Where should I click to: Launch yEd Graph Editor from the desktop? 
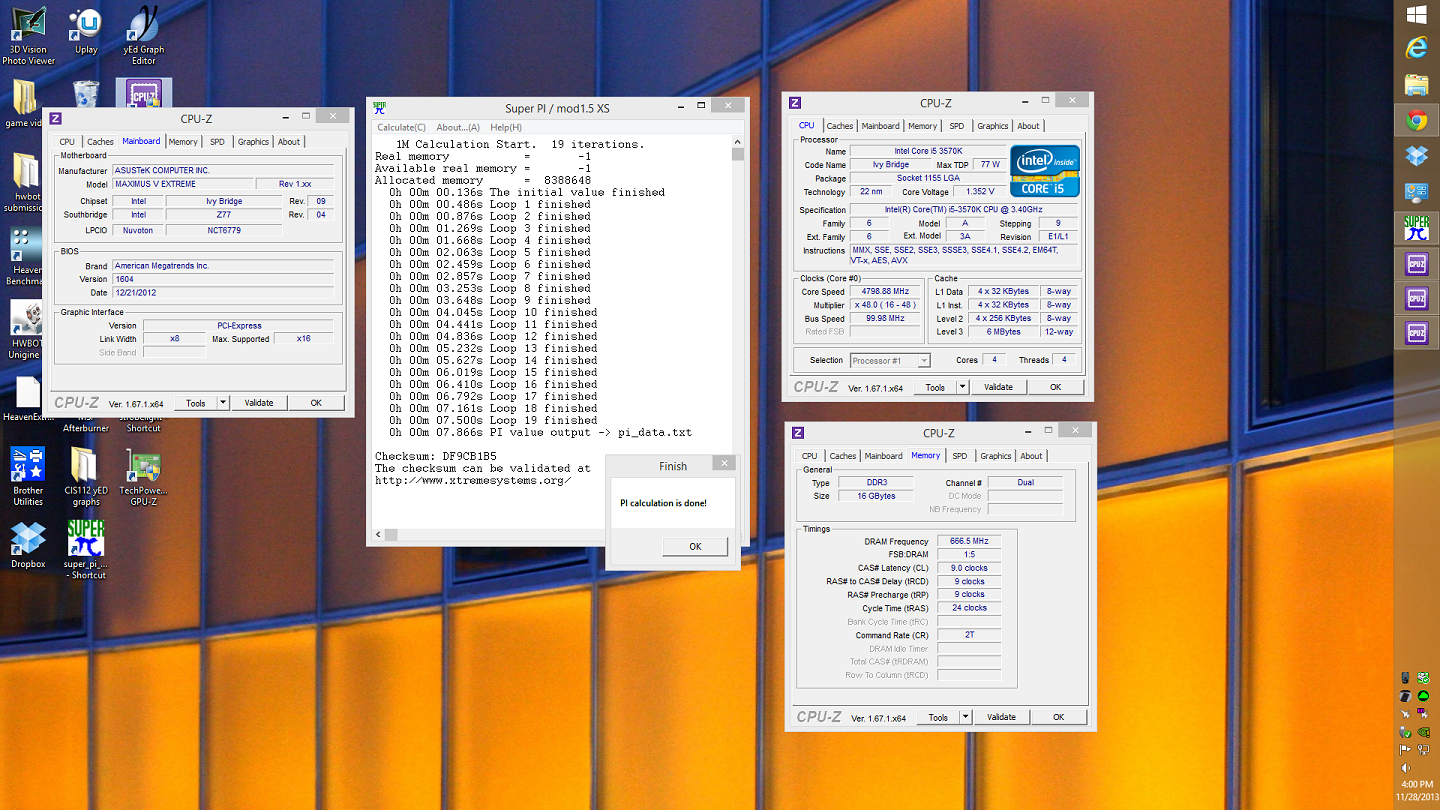[144, 36]
